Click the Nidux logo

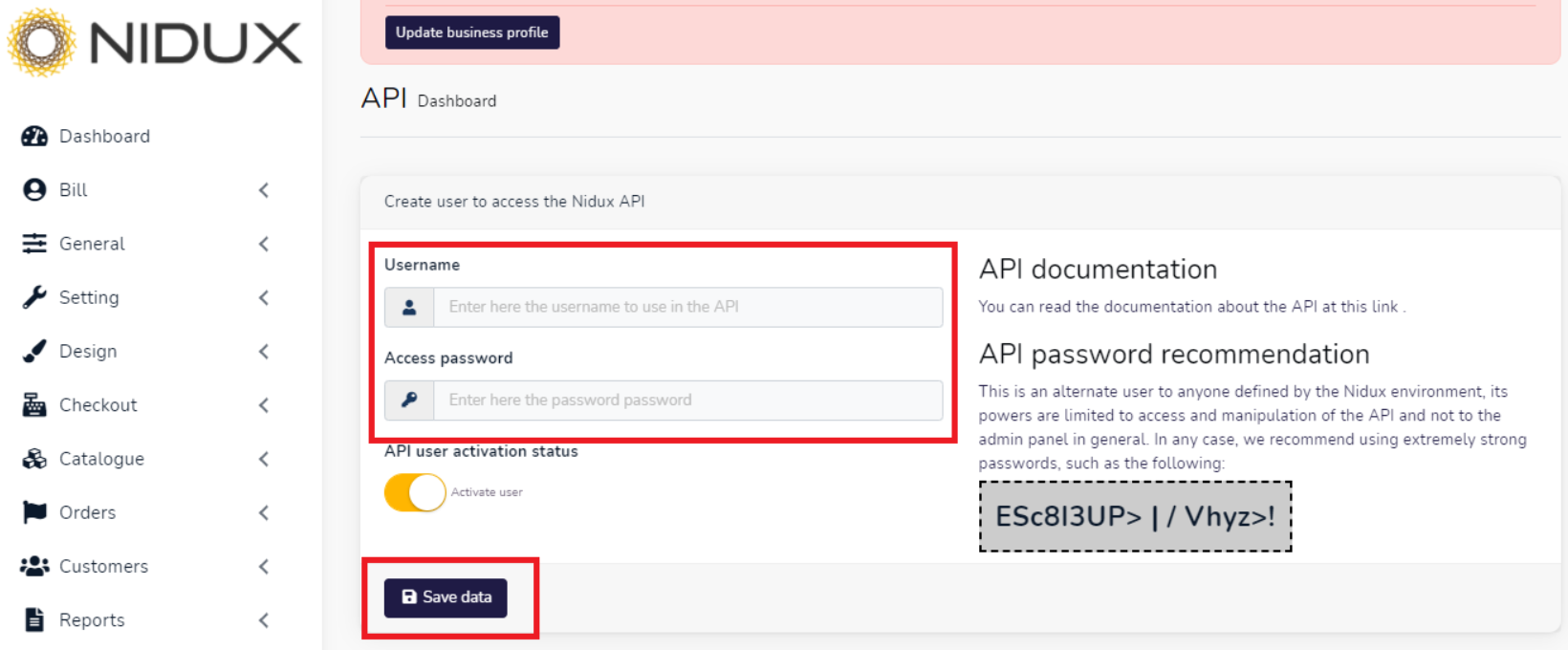tap(155, 43)
